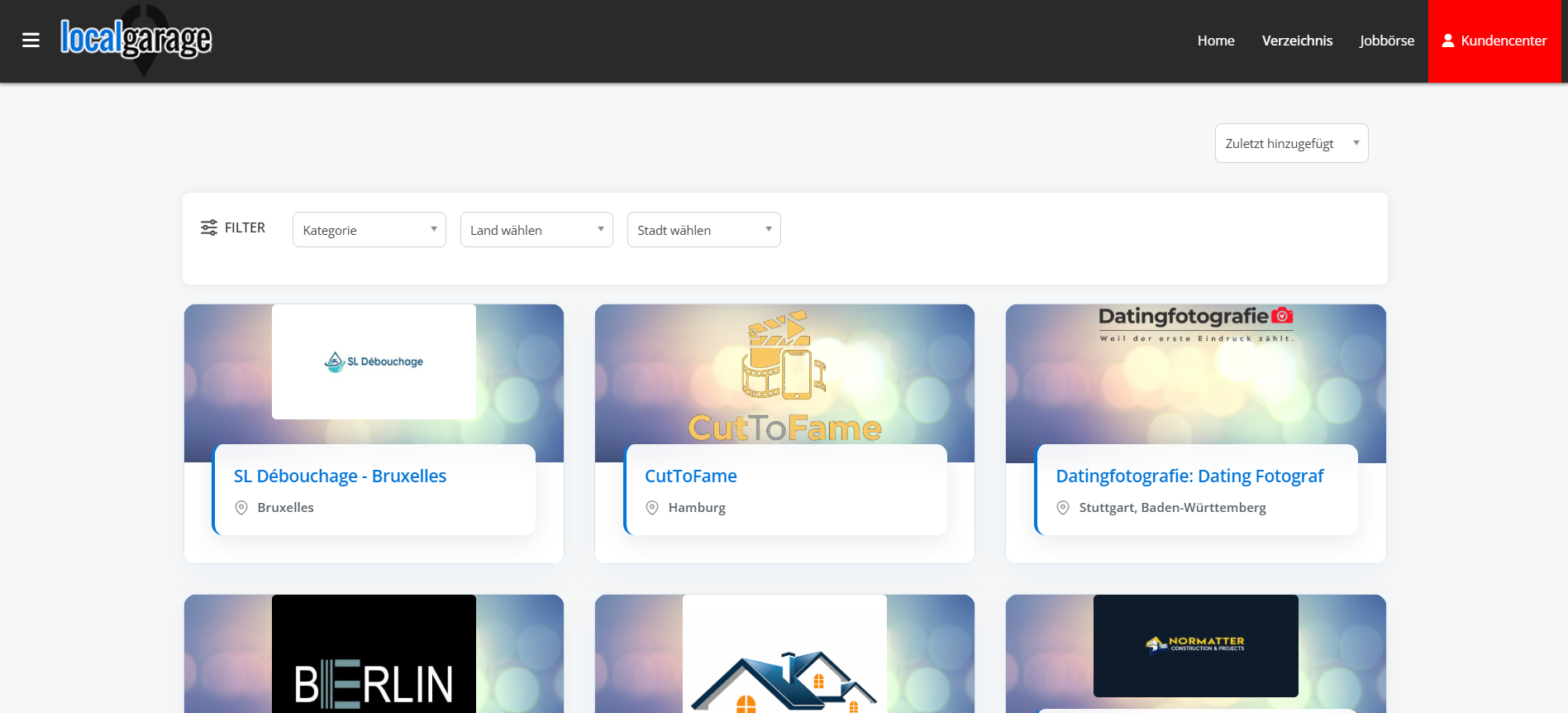Viewport: 1568px width, 713px height.
Task: Click the Datingfotografie camera logo
Action: click(1195, 323)
